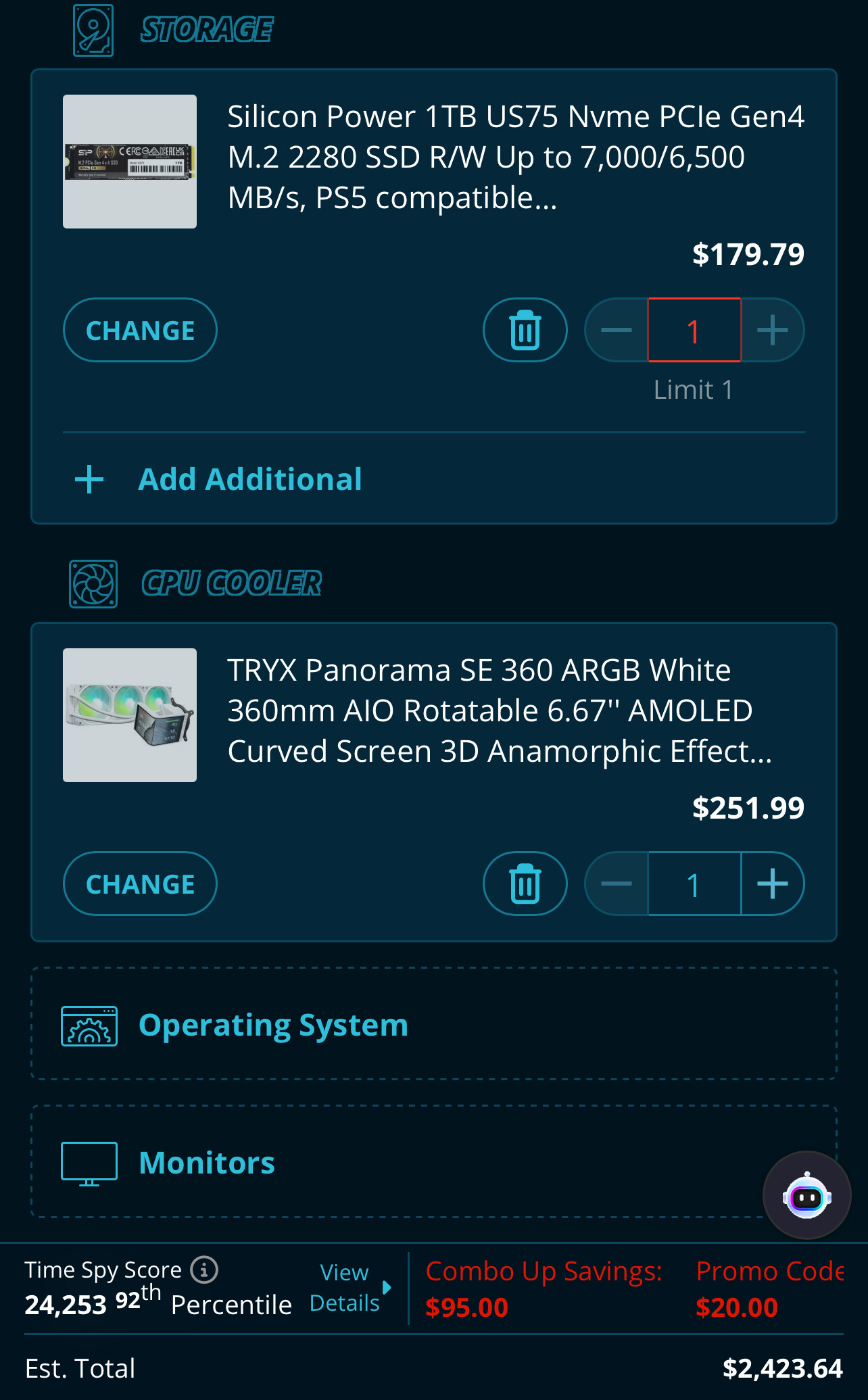Click the Storage hard drive icon
Viewport: 868px width, 1400px height.
click(x=93, y=30)
